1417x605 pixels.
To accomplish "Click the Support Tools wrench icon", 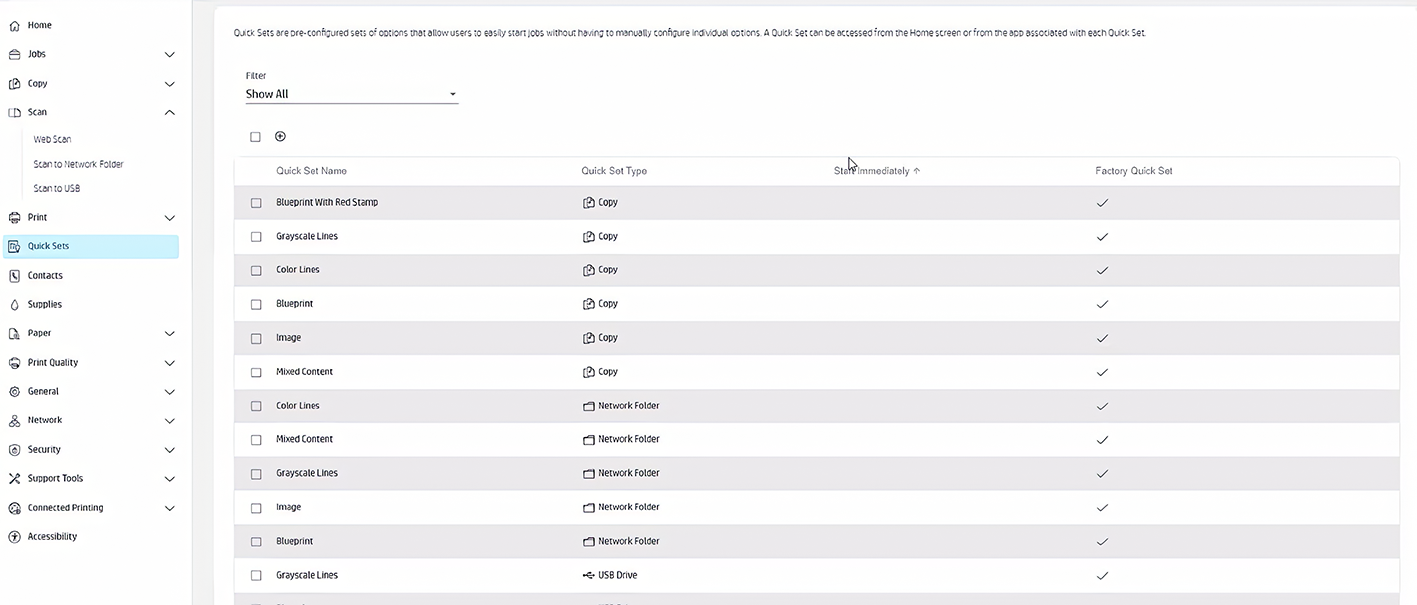I will coord(14,478).
